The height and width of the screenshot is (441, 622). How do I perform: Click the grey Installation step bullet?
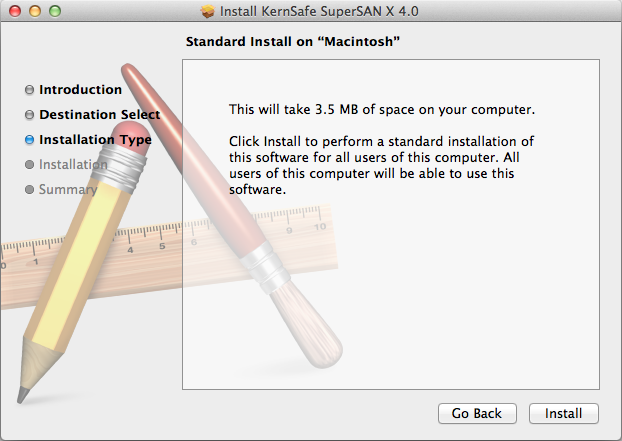click(x=29, y=164)
